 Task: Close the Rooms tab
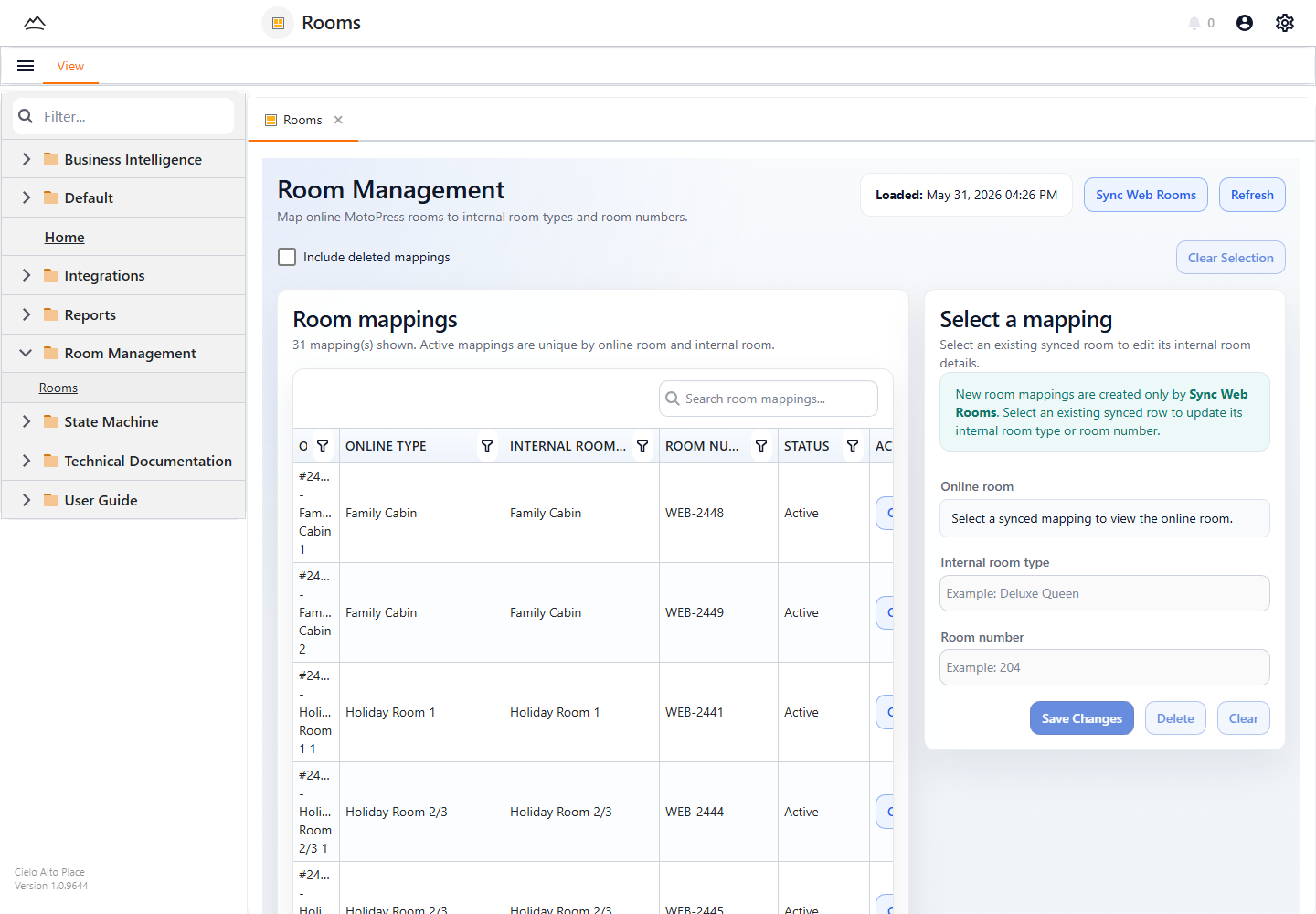click(338, 120)
